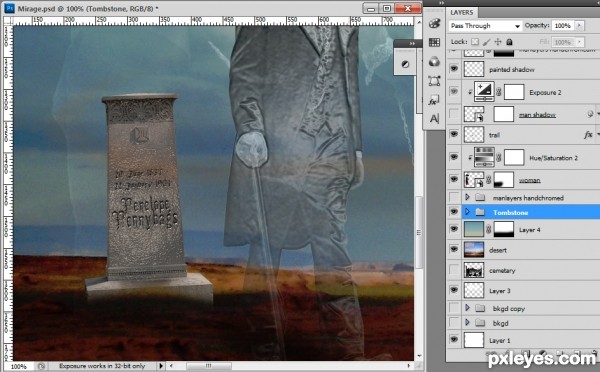Click lock position move icon

click(x=498, y=42)
